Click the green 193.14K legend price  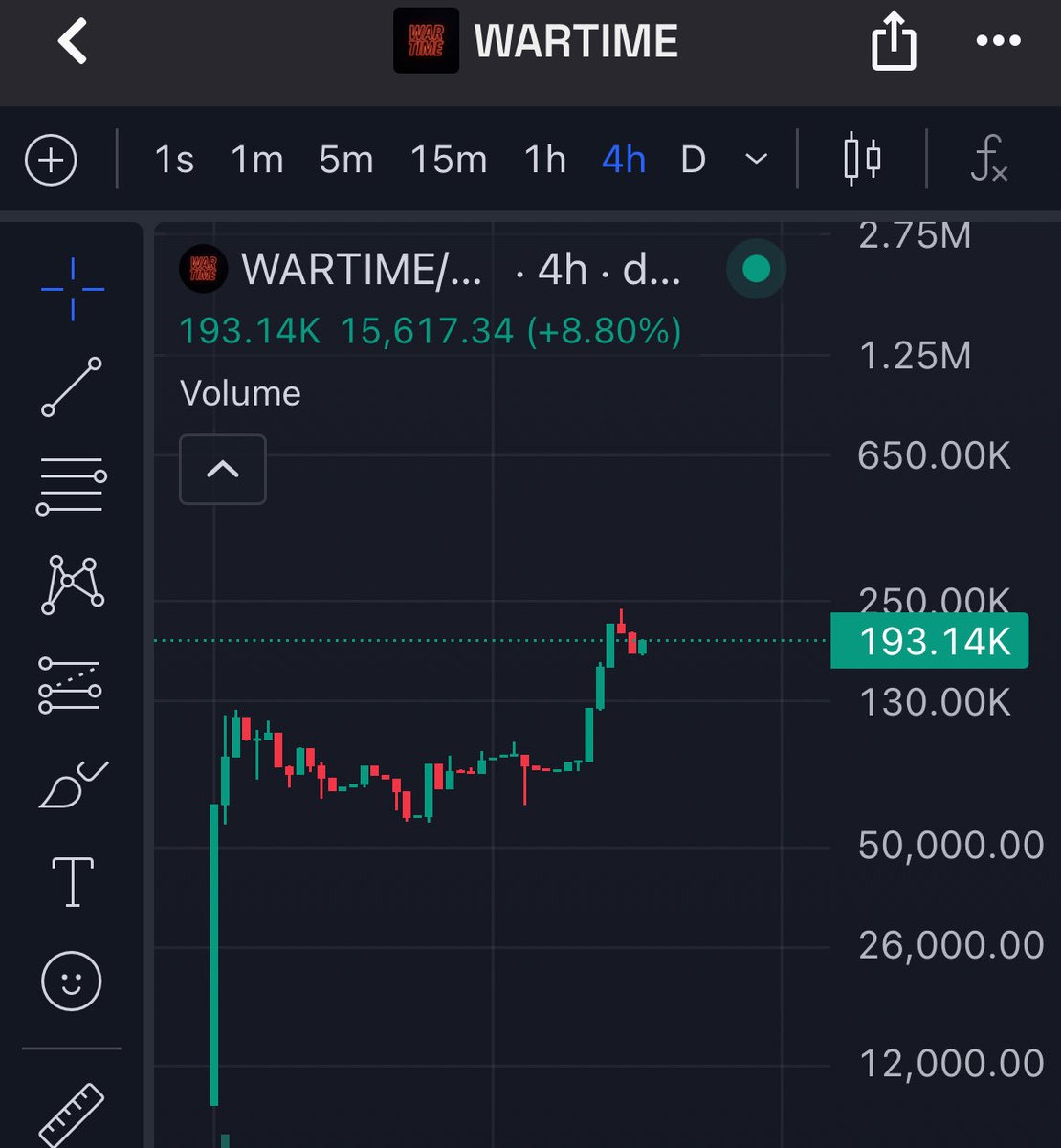click(251, 332)
